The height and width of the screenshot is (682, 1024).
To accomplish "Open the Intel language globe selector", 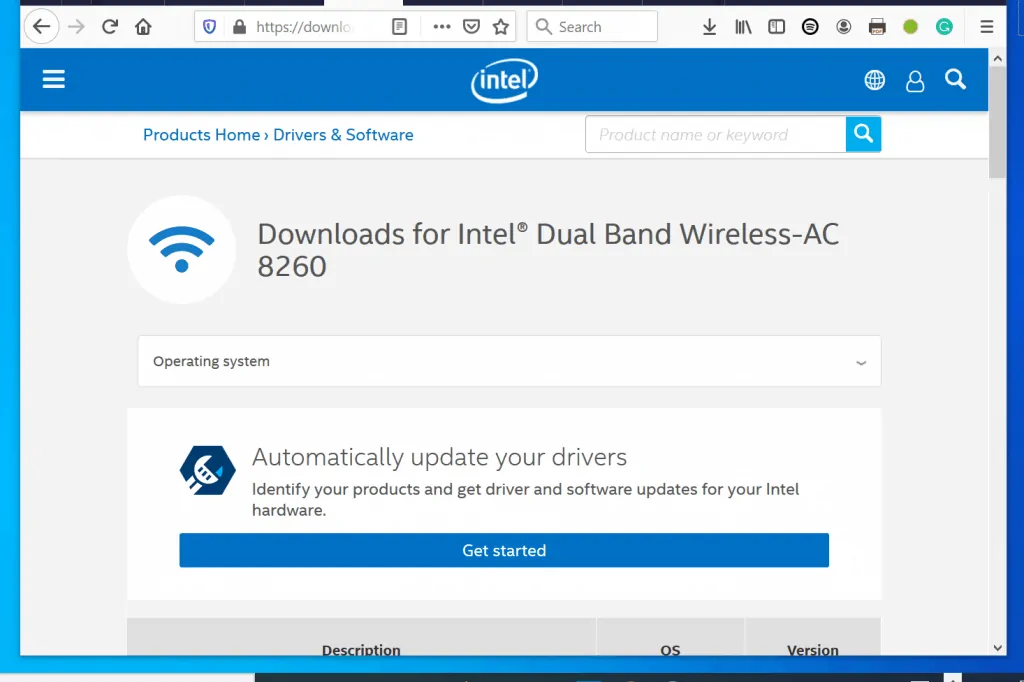I will pos(875,80).
